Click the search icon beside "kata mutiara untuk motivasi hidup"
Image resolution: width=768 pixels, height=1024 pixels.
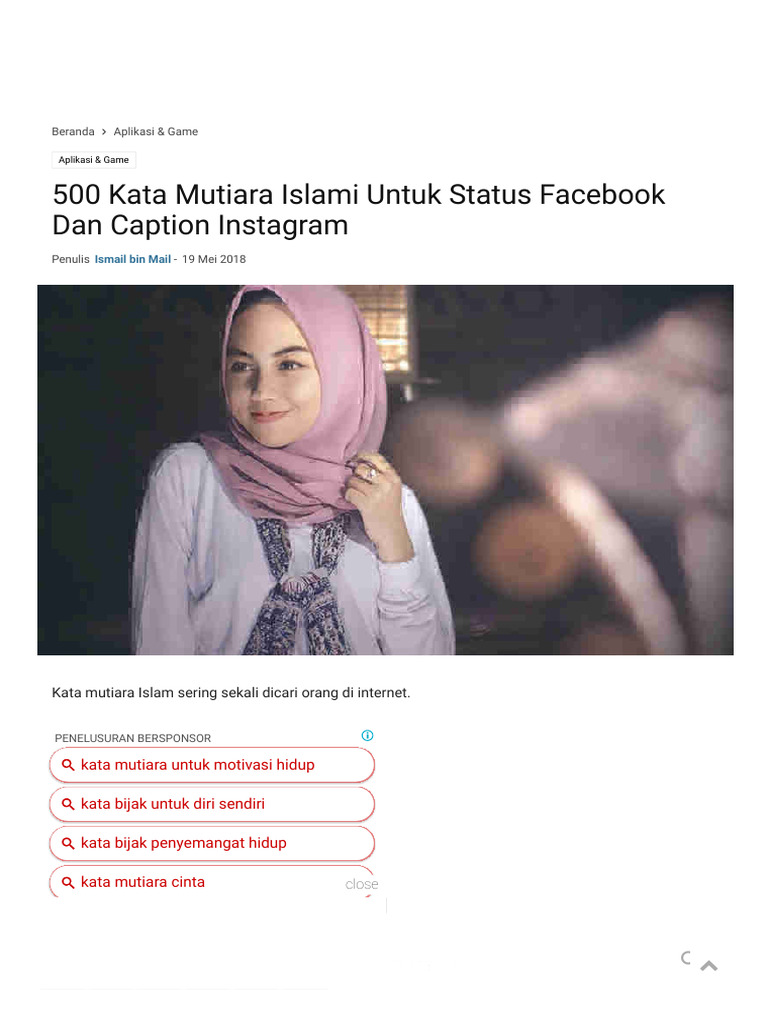68,765
